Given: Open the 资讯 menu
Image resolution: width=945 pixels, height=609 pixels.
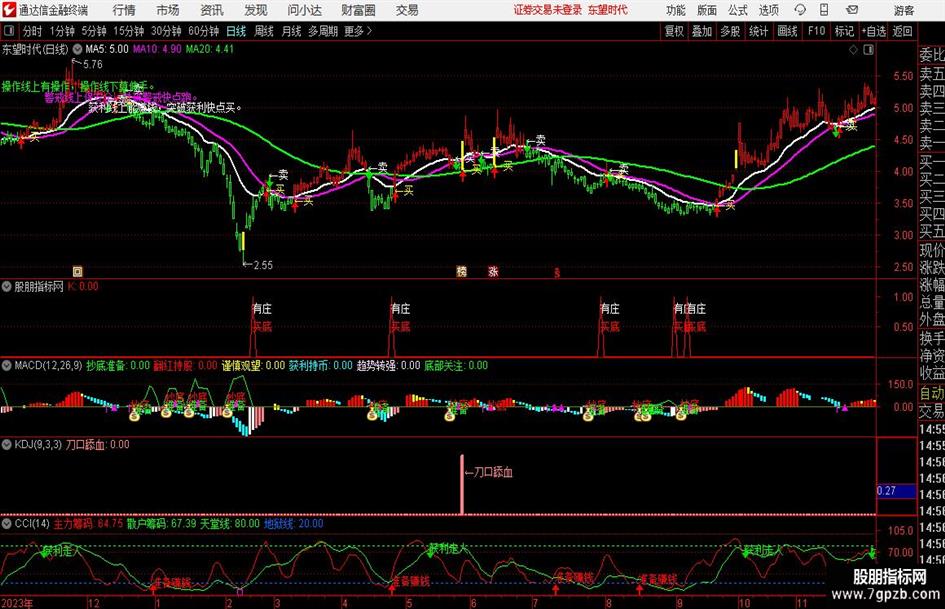Looking at the screenshot, I should point(212,10).
